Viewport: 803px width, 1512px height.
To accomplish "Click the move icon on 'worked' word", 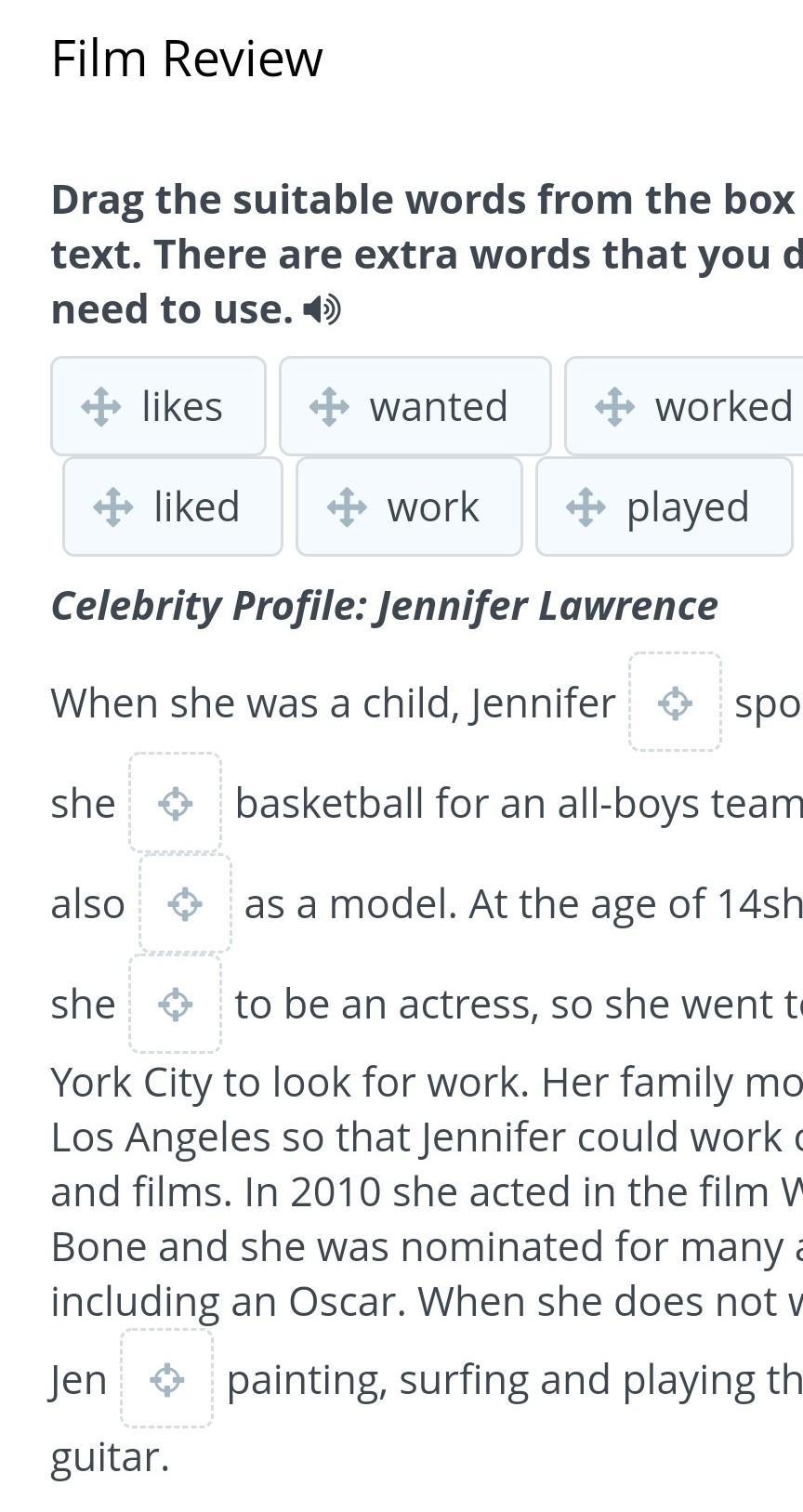I will (x=614, y=407).
